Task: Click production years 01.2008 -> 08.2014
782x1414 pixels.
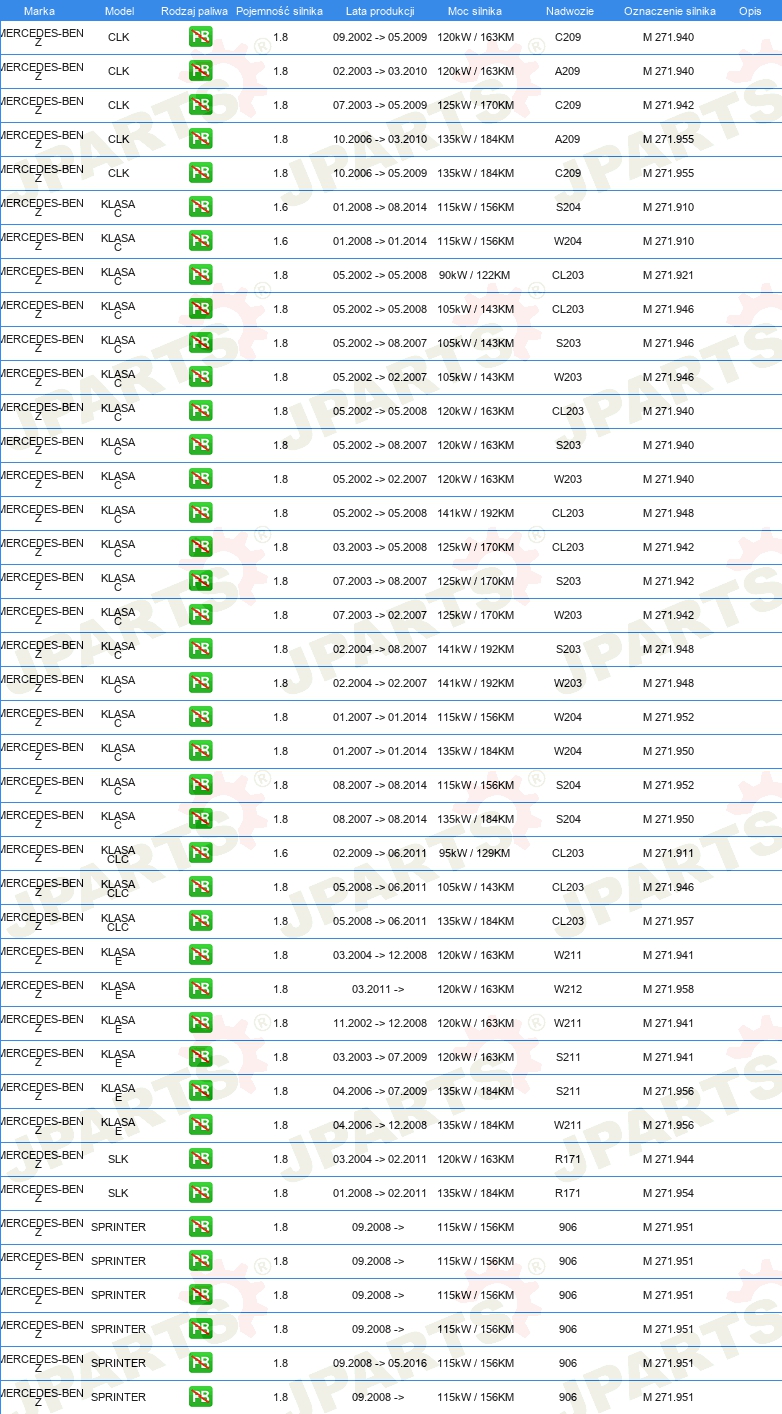Action: (380, 207)
